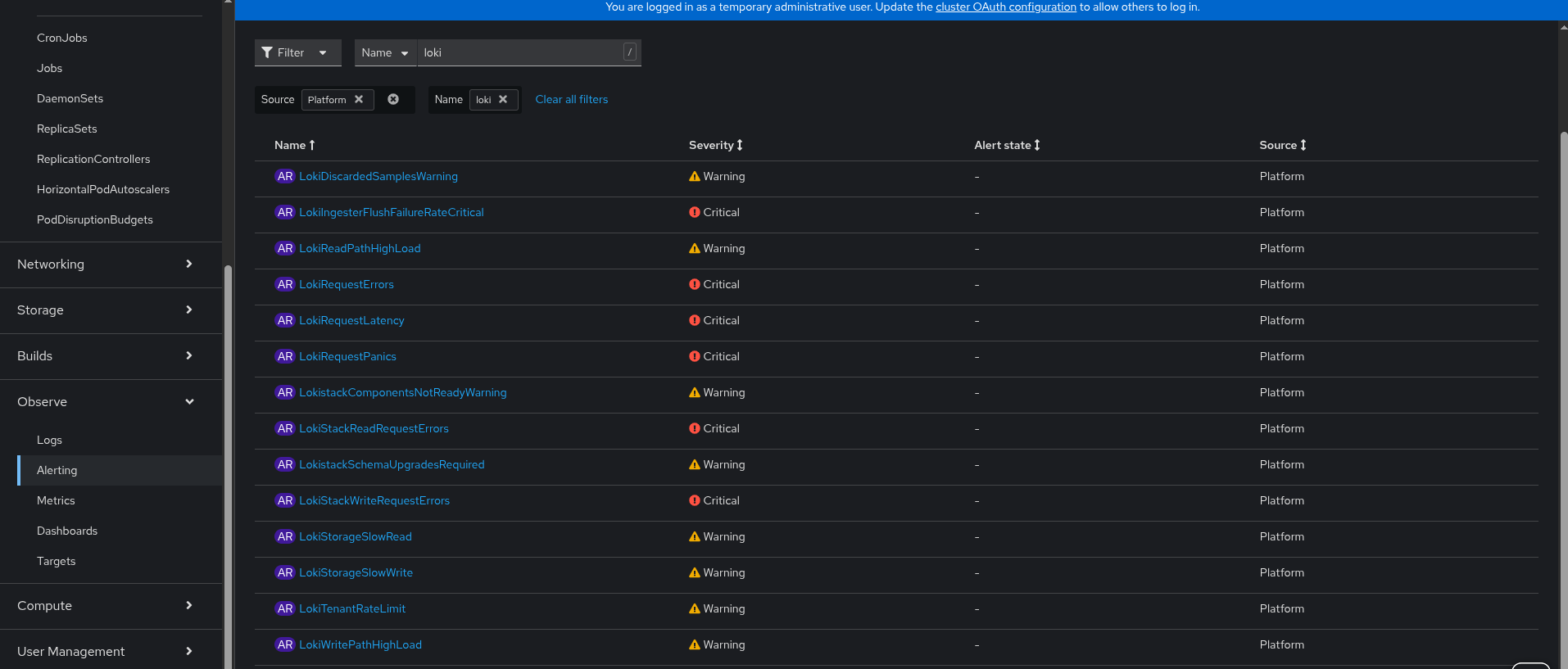1568x669 pixels.
Task: Open Logs under Observe
Action: pos(49,440)
